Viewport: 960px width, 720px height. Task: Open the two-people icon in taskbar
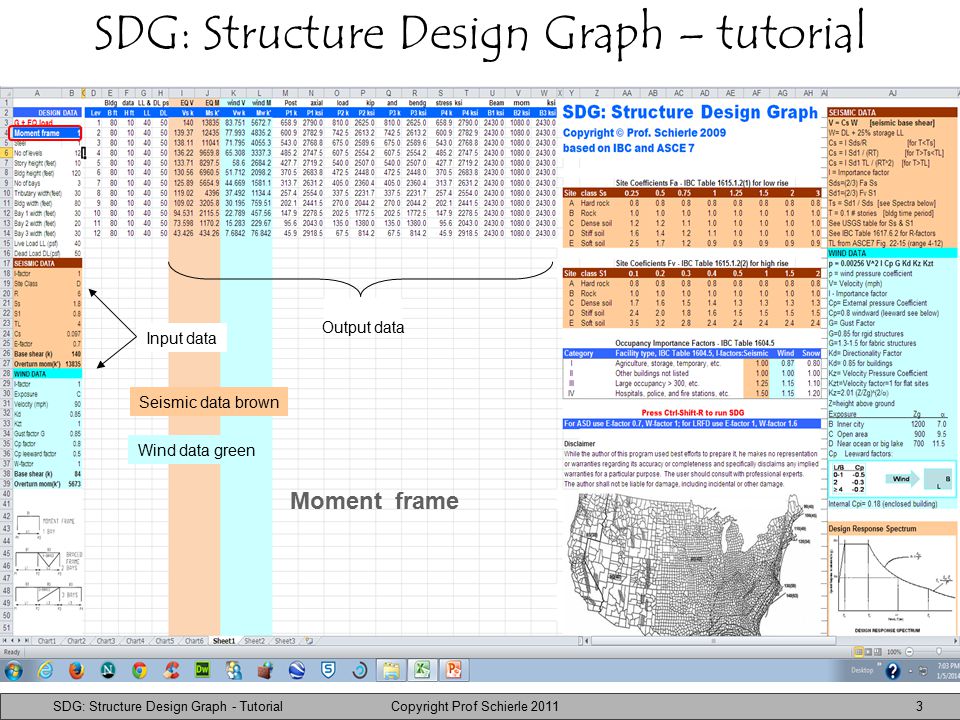[x=234, y=671]
